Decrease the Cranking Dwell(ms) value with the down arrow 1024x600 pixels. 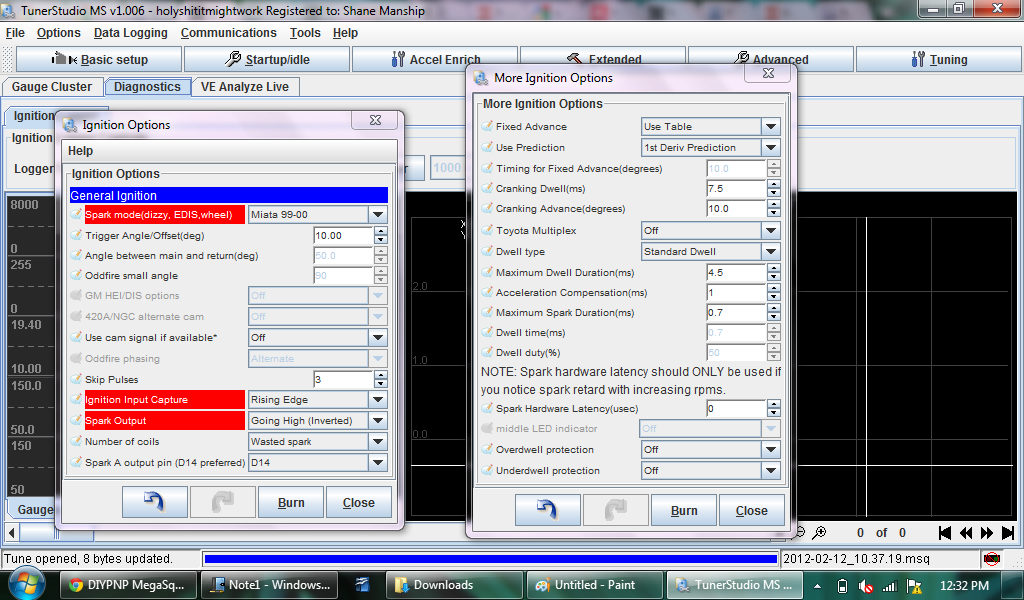point(774,193)
